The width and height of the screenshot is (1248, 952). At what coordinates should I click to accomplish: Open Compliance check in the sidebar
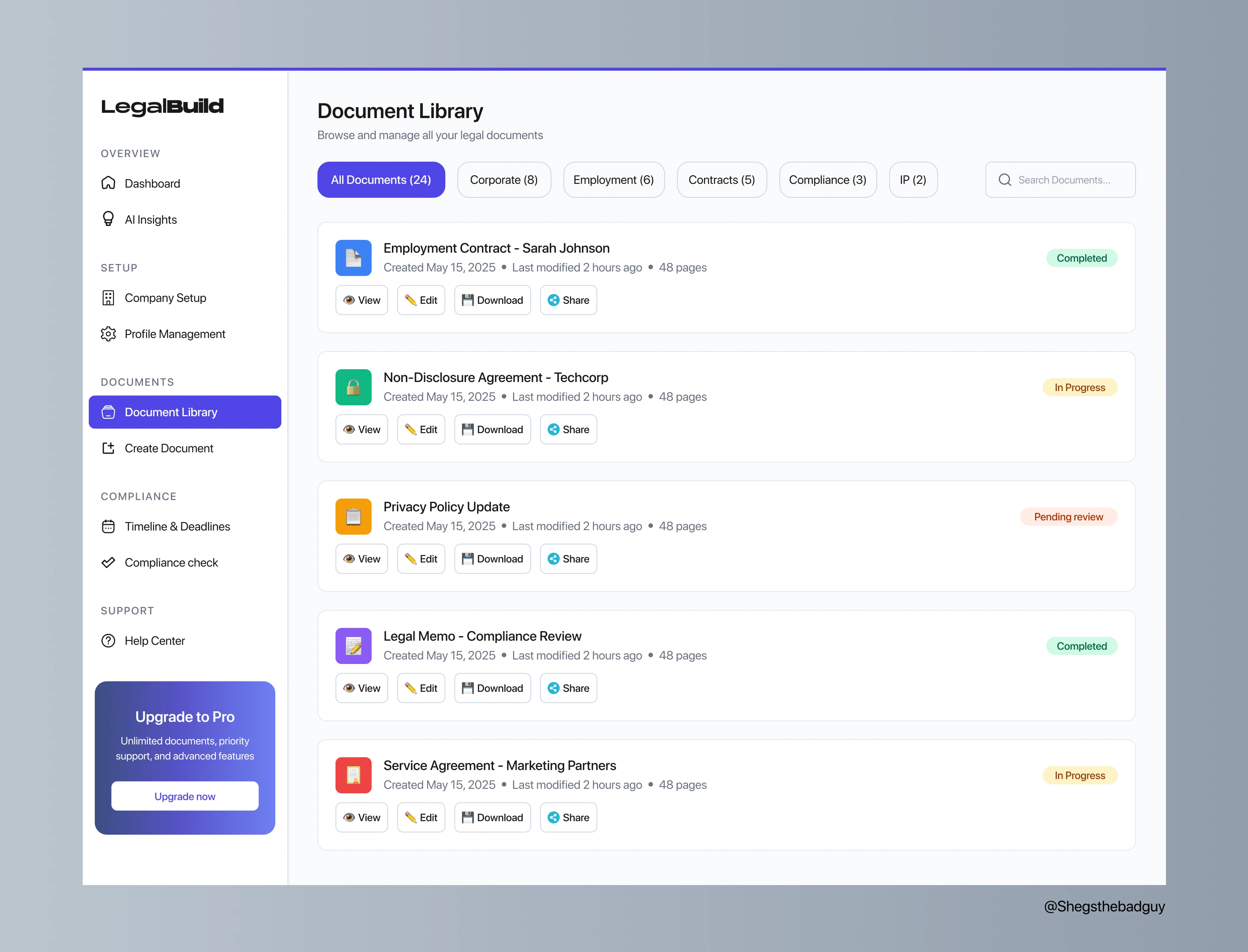(171, 563)
